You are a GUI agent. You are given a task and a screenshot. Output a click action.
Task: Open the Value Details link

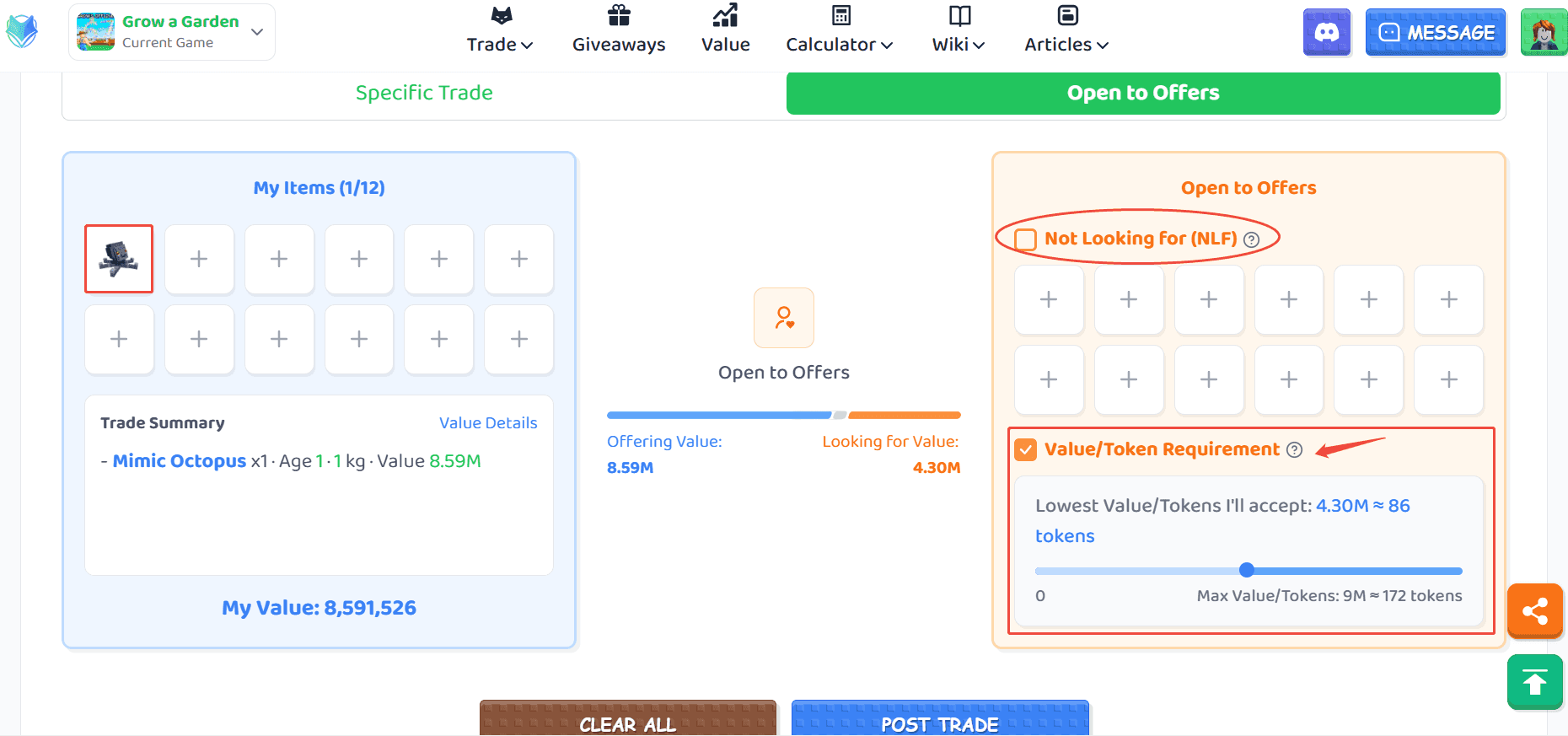point(488,423)
